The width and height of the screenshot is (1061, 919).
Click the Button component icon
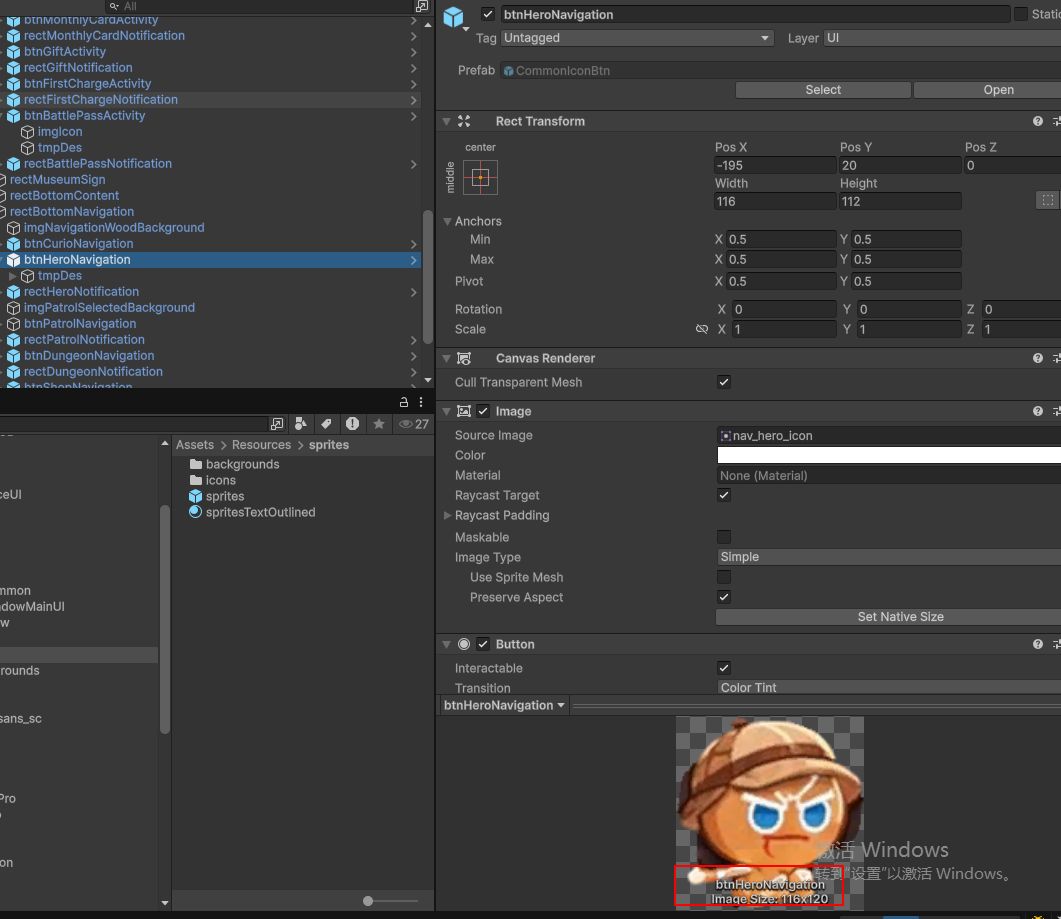click(x=464, y=644)
